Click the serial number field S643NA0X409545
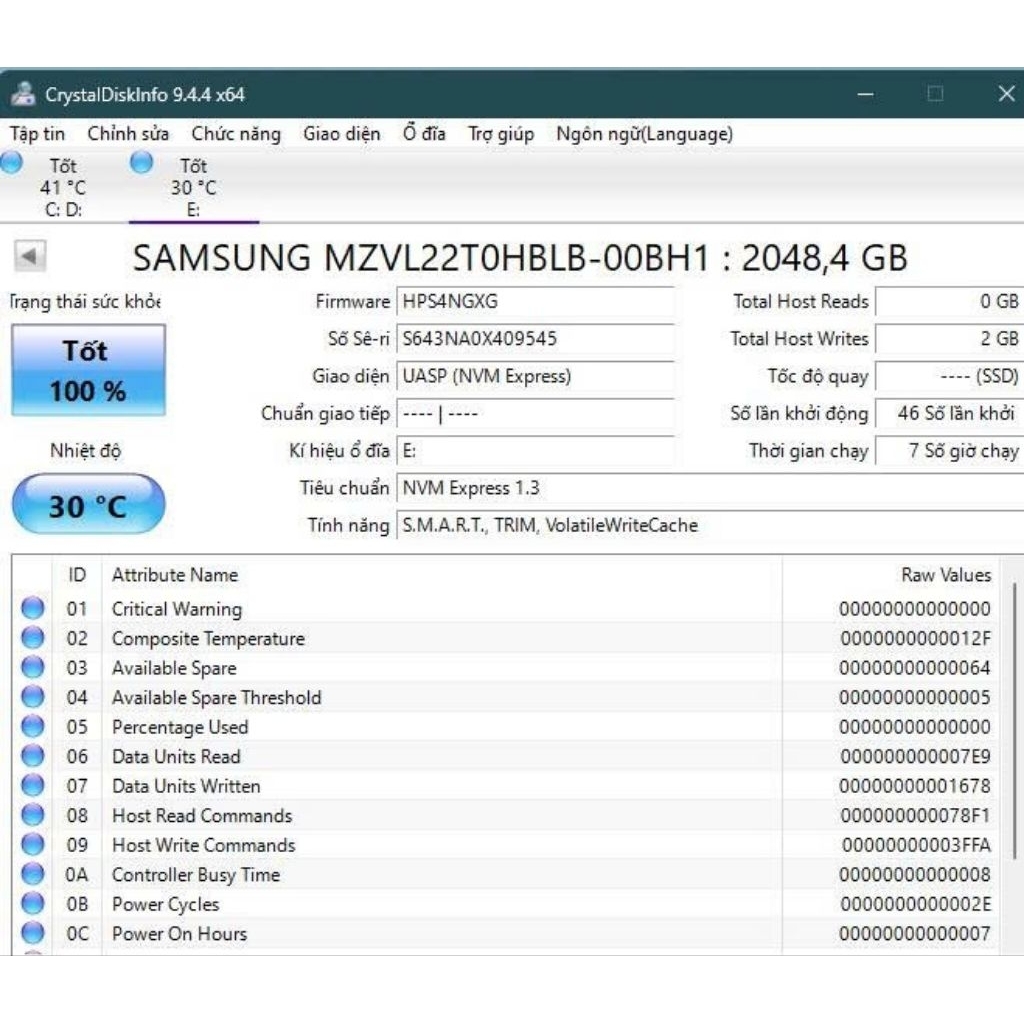 pyautogui.click(x=535, y=339)
